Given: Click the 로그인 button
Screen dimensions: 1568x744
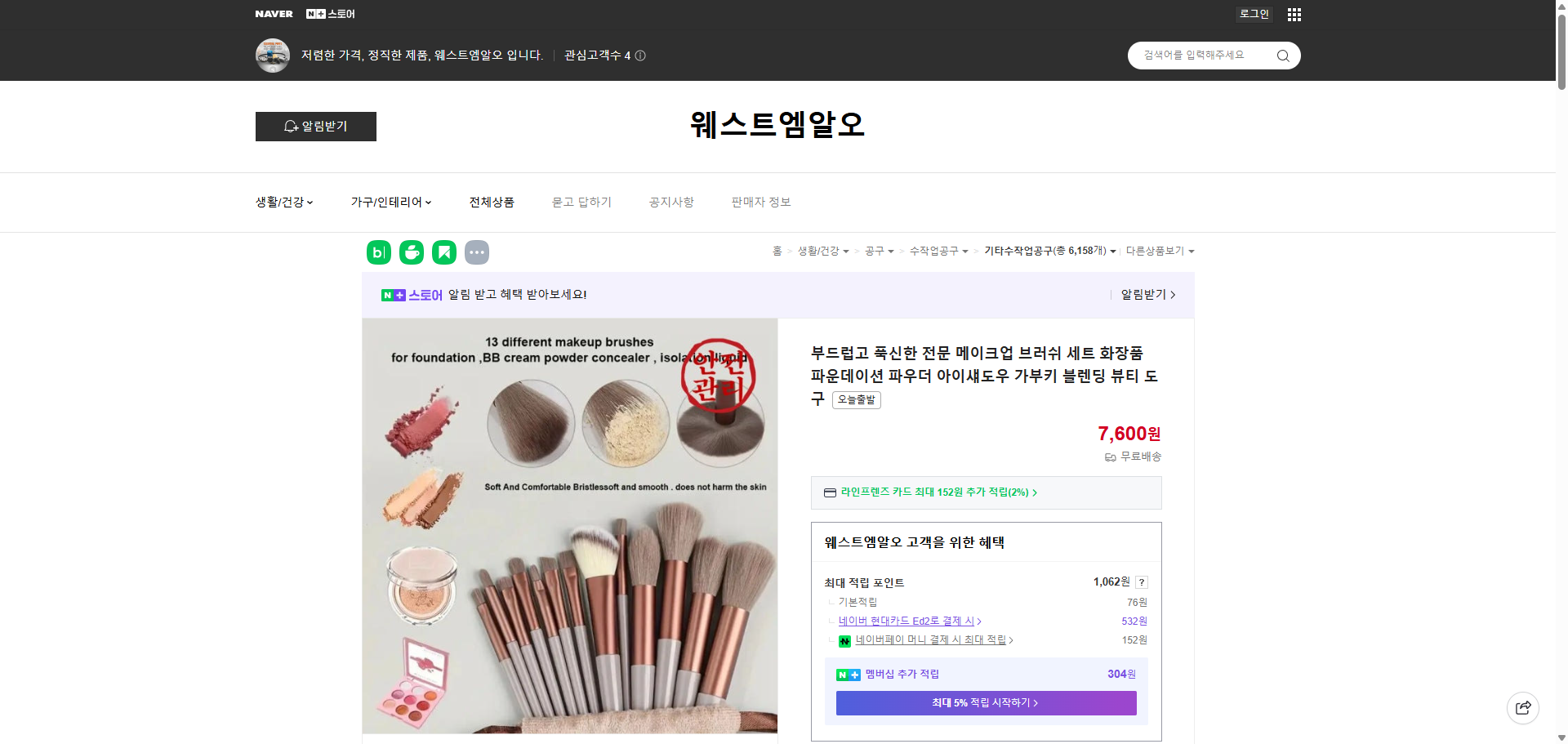Looking at the screenshot, I should pyautogui.click(x=1254, y=14).
